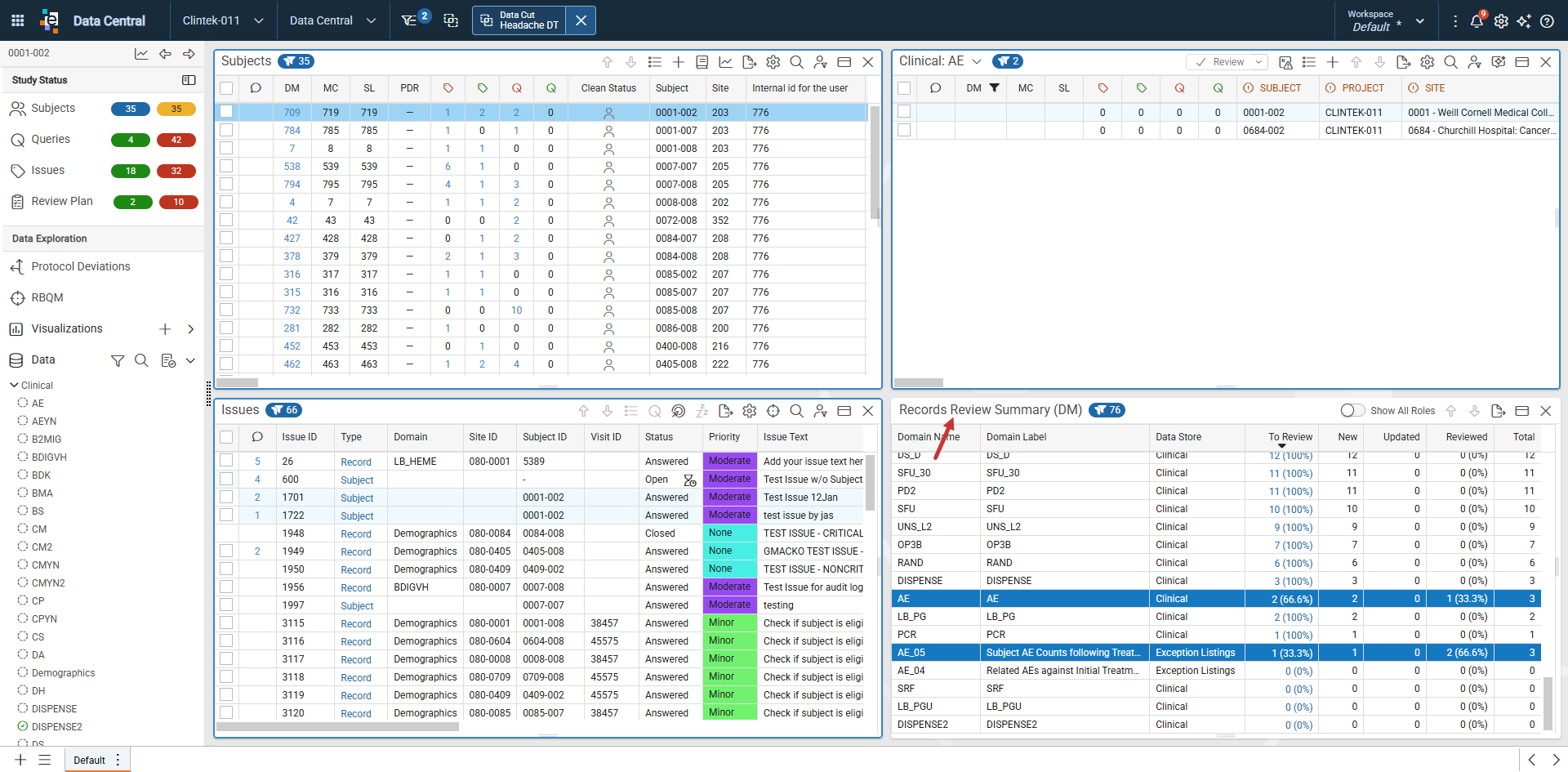Open Subjects in Study Status
This screenshot has width=1568, height=772.
(x=54, y=109)
